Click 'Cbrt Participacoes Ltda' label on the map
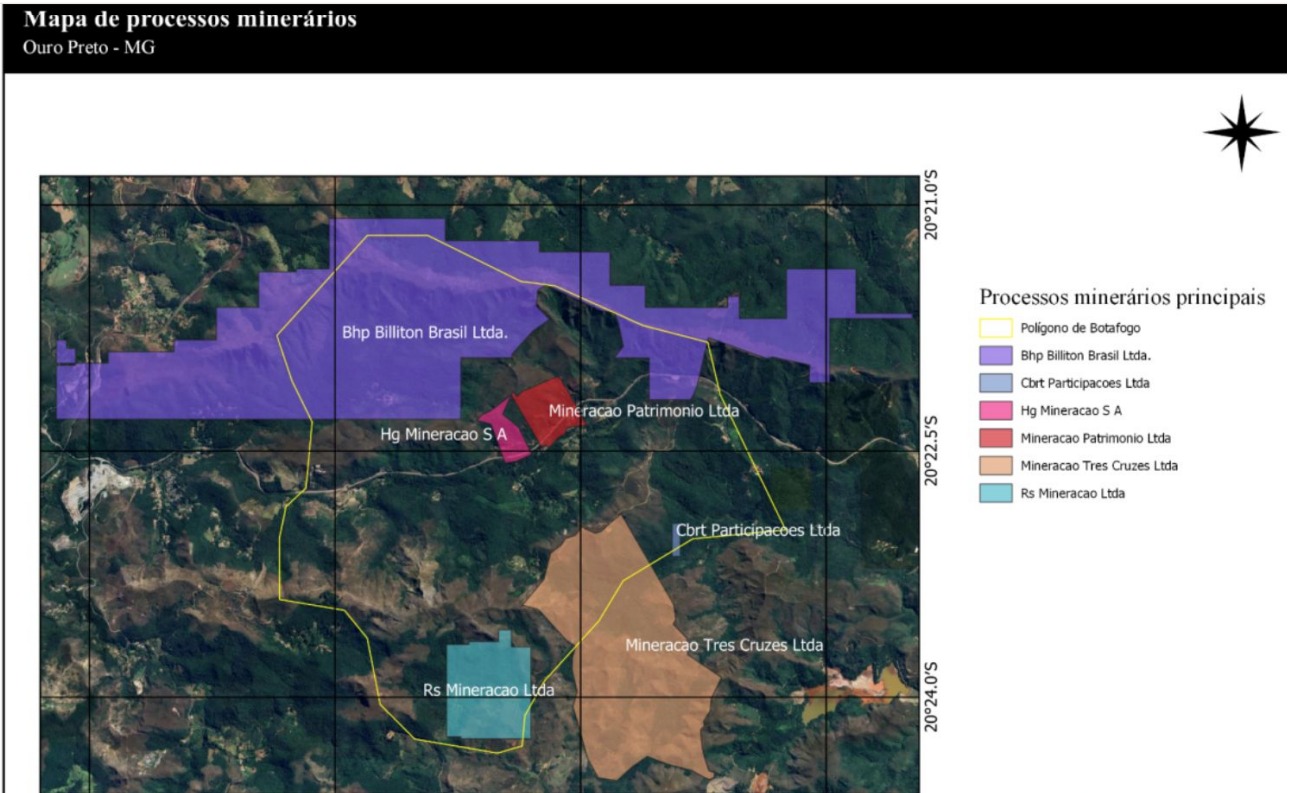Screen dimensions: 1292x793 click(x=757, y=530)
